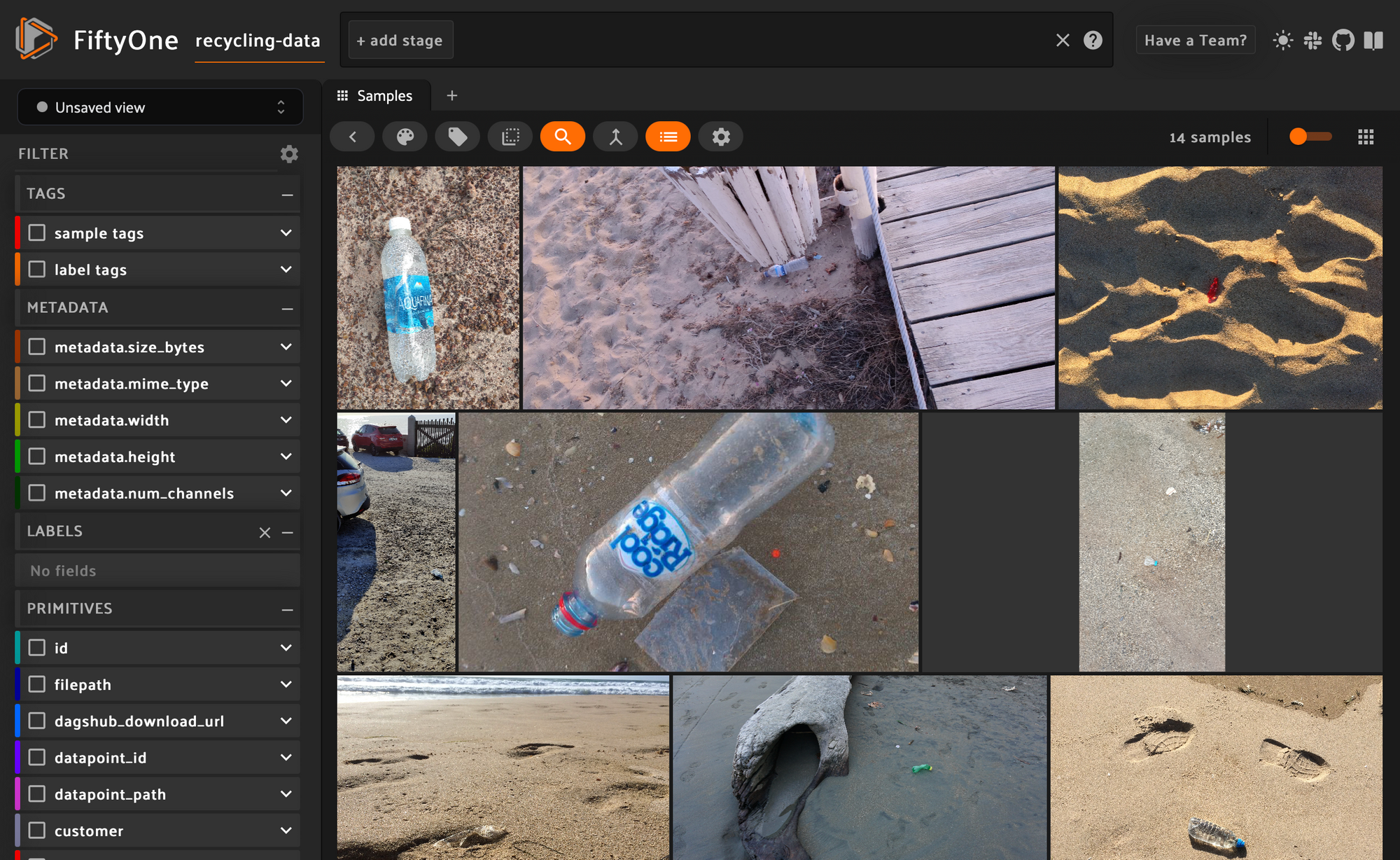Click the datapoint_path field label
The image size is (1400, 860).
coord(111,794)
